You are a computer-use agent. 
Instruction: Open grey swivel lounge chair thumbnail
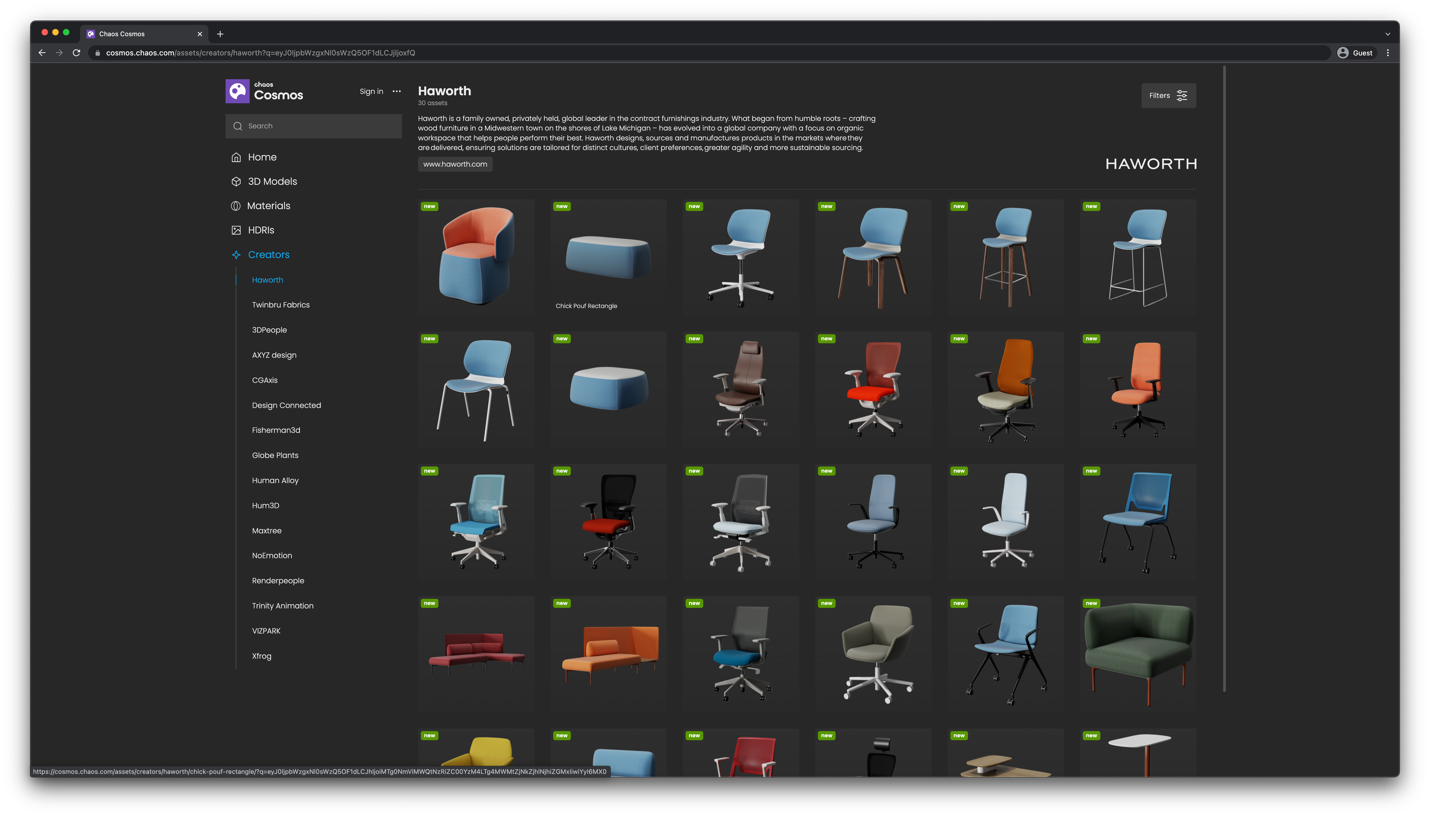(x=873, y=654)
